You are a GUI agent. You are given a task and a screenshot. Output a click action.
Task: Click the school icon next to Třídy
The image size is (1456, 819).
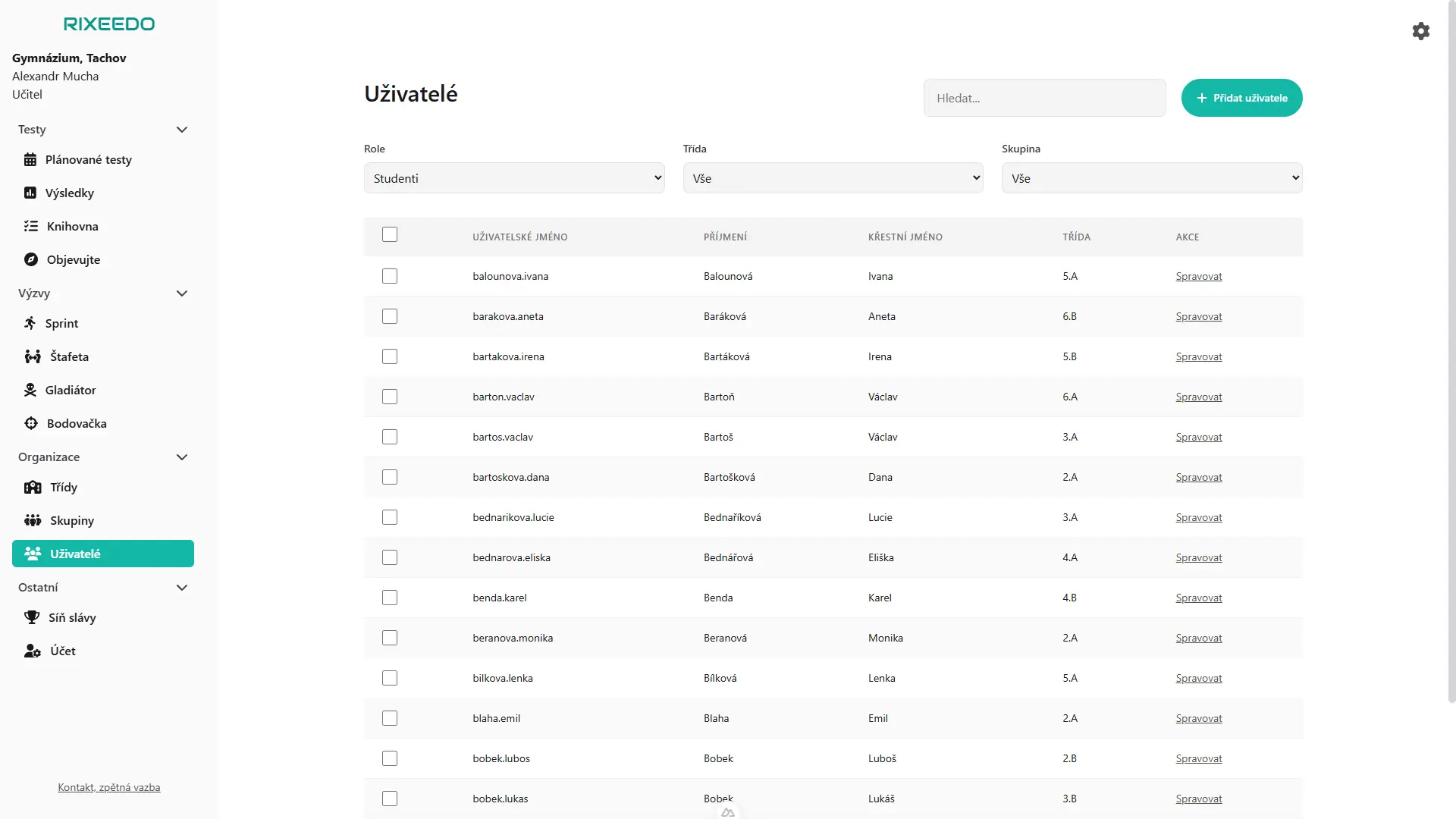pyautogui.click(x=33, y=488)
